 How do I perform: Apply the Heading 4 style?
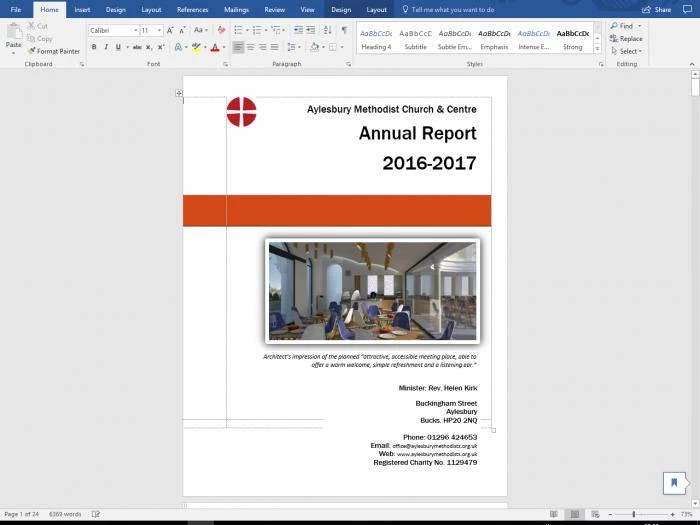(376, 39)
